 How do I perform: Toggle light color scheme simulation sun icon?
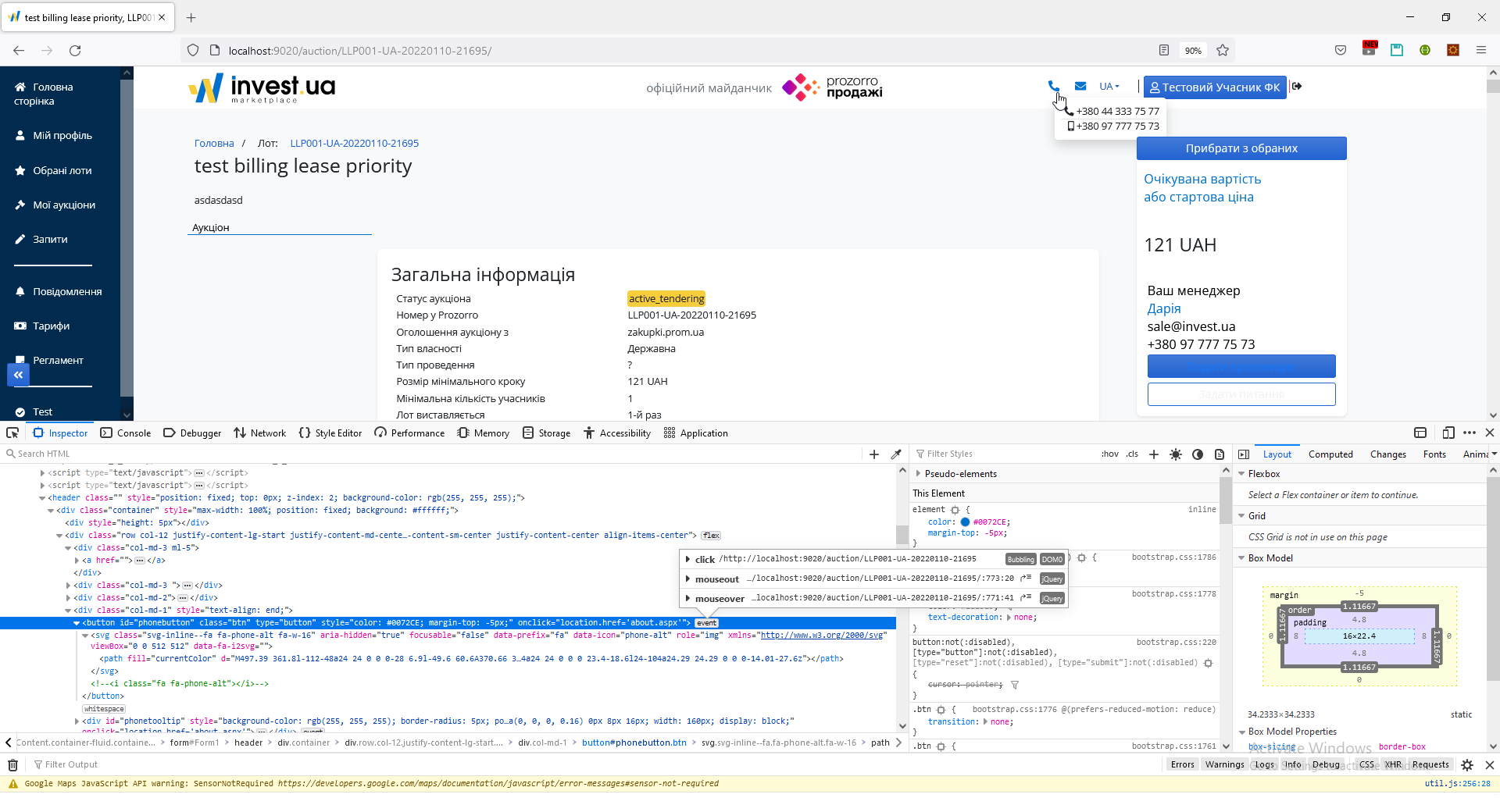click(x=1176, y=454)
